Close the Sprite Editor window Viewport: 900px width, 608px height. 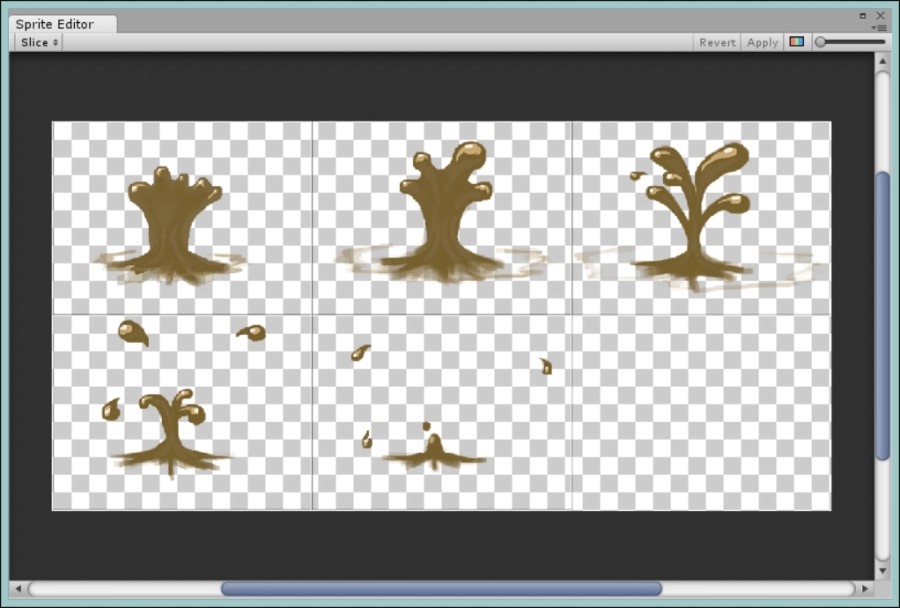[x=880, y=16]
